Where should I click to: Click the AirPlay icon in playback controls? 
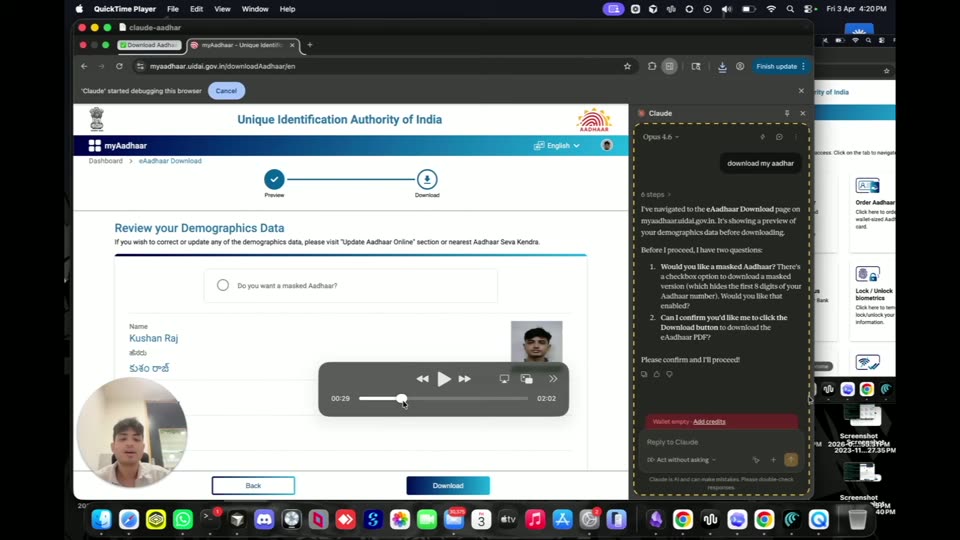click(x=504, y=379)
